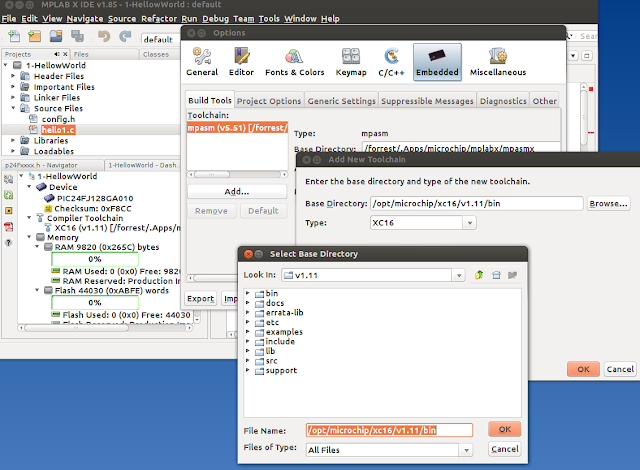The image size is (640, 470).
Task: Open the Editor options category
Action: pos(241,62)
